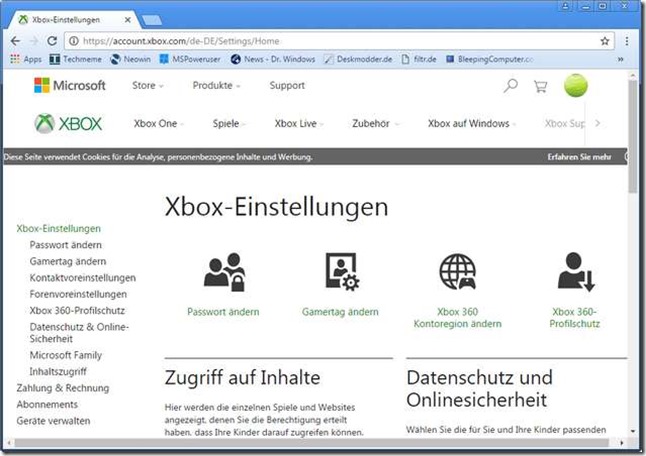Close the Xbox-Einstellungen tab

point(128,20)
